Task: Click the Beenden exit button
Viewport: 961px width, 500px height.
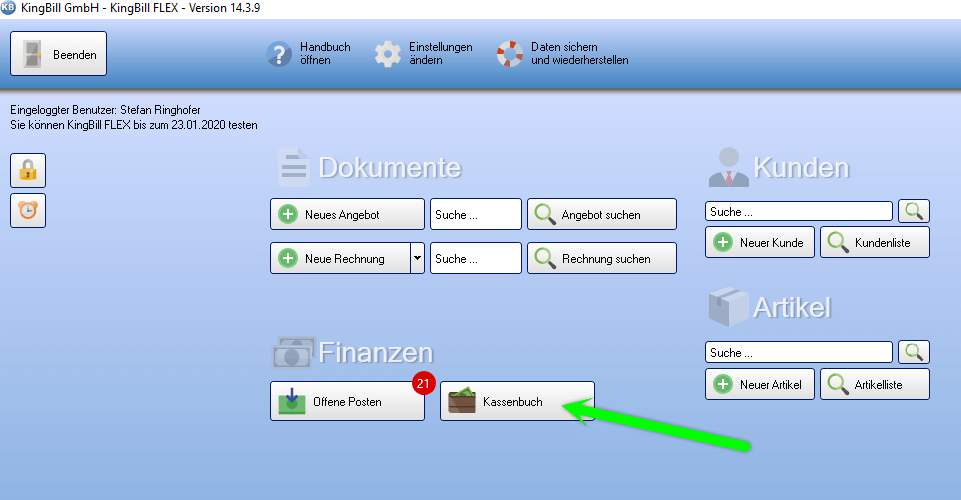Action: coord(58,54)
